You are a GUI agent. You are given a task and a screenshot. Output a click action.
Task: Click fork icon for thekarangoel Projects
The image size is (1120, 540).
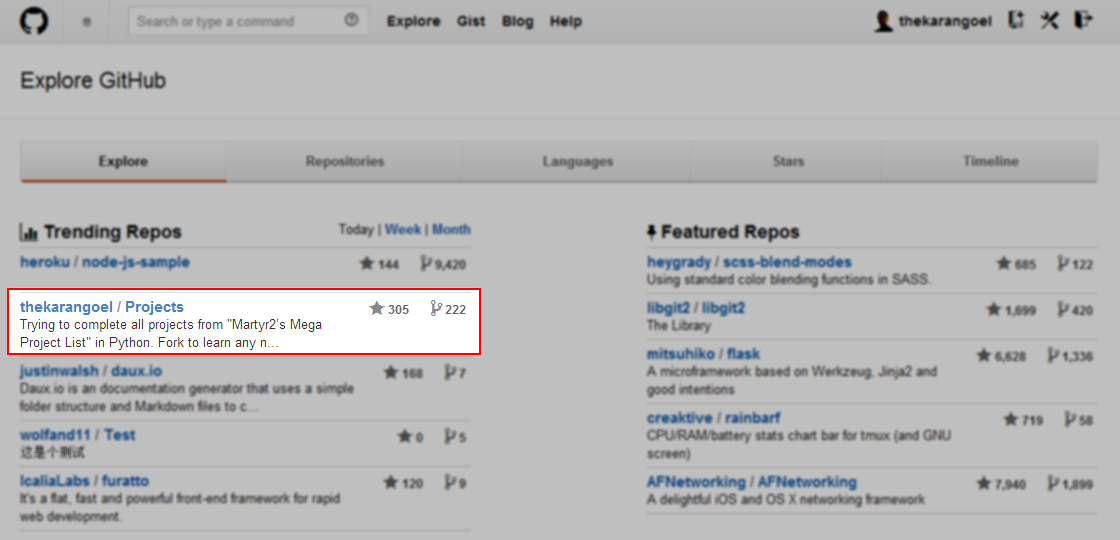436,309
